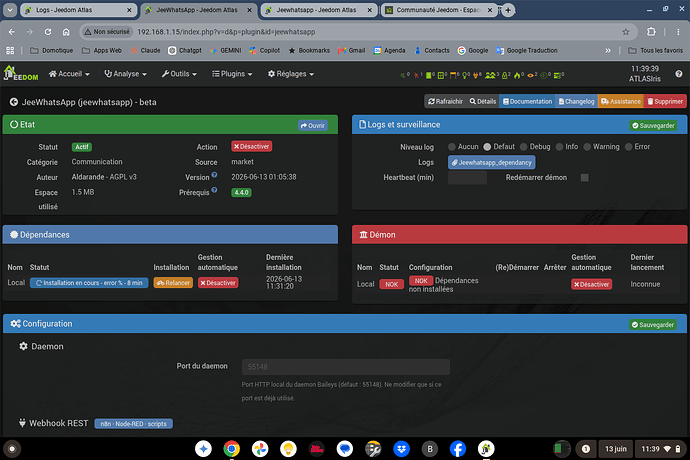
Task: Click the green flame summary icon
Action: coord(517,75)
